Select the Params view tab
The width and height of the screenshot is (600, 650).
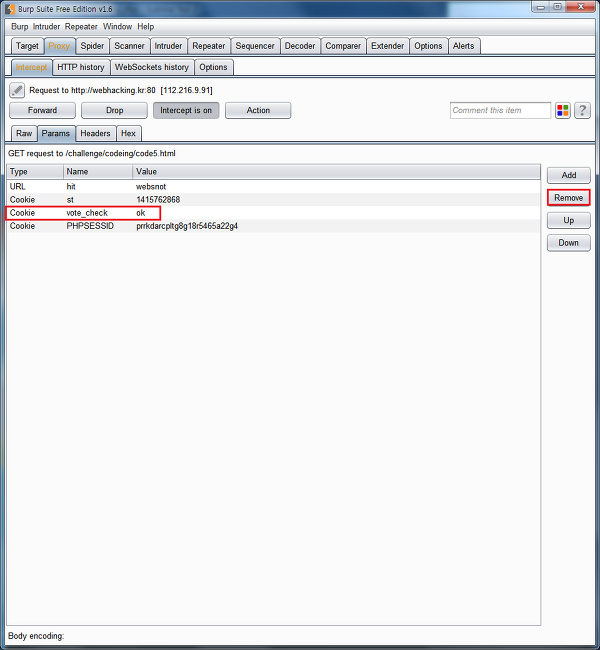[56, 133]
